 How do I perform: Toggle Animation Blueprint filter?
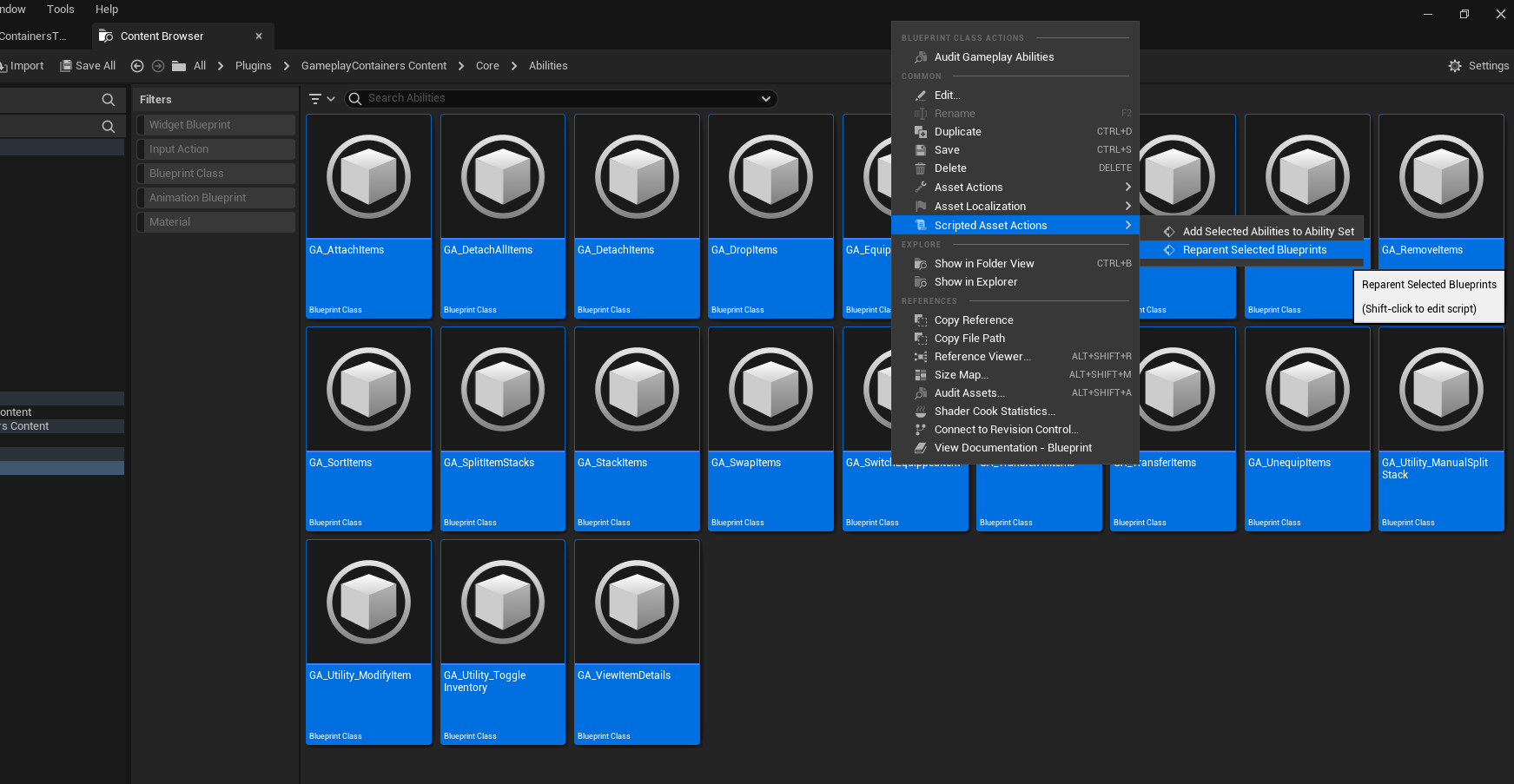click(216, 198)
